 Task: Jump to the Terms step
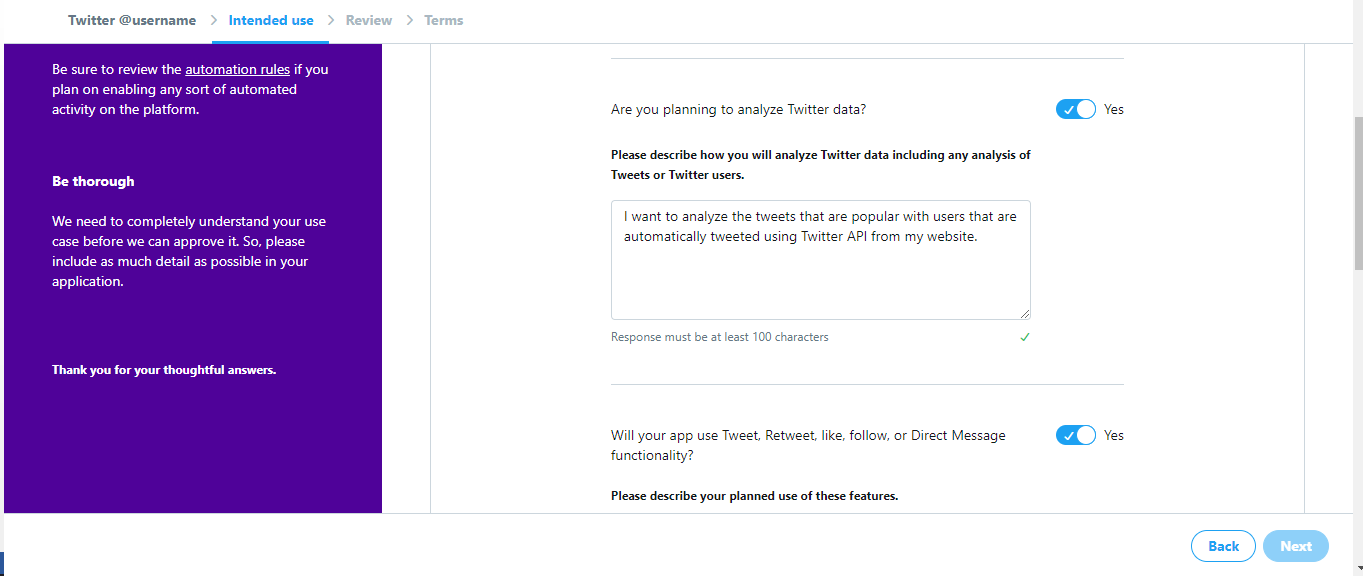(x=444, y=20)
